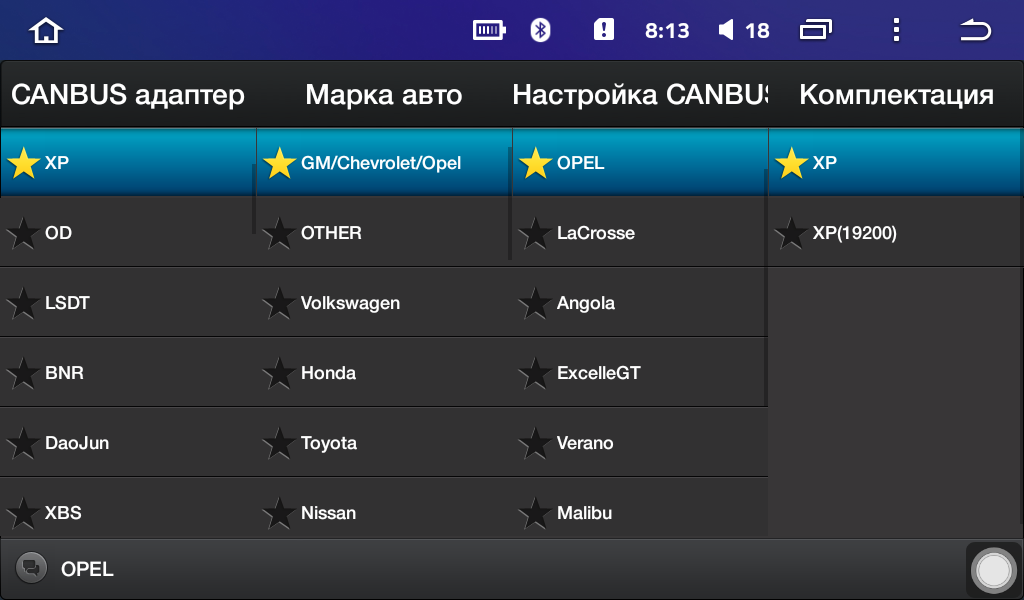Star the LSDT adapter
The height and width of the screenshot is (600, 1024).
coord(24,303)
